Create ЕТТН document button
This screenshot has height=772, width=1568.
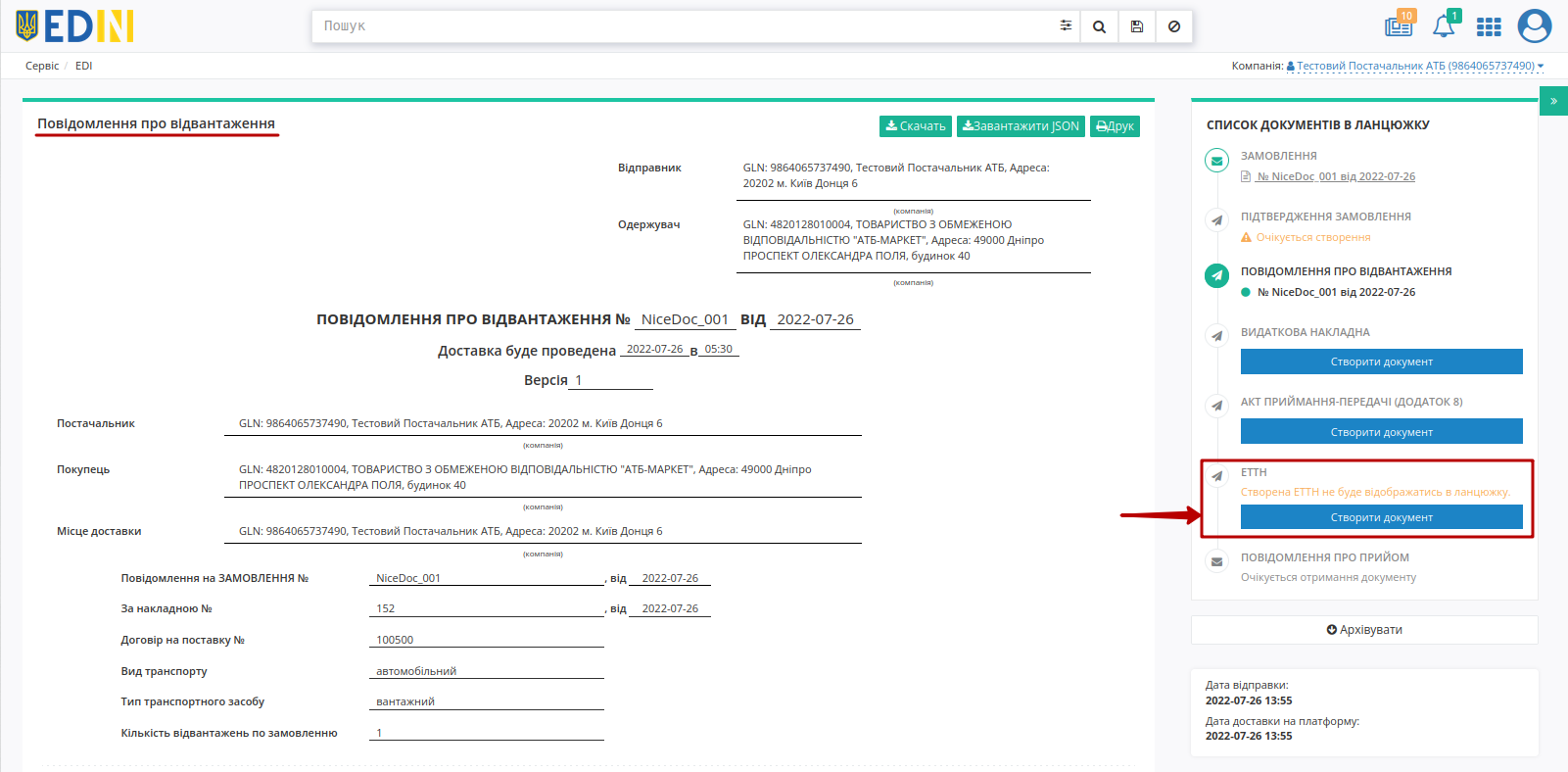[1381, 517]
